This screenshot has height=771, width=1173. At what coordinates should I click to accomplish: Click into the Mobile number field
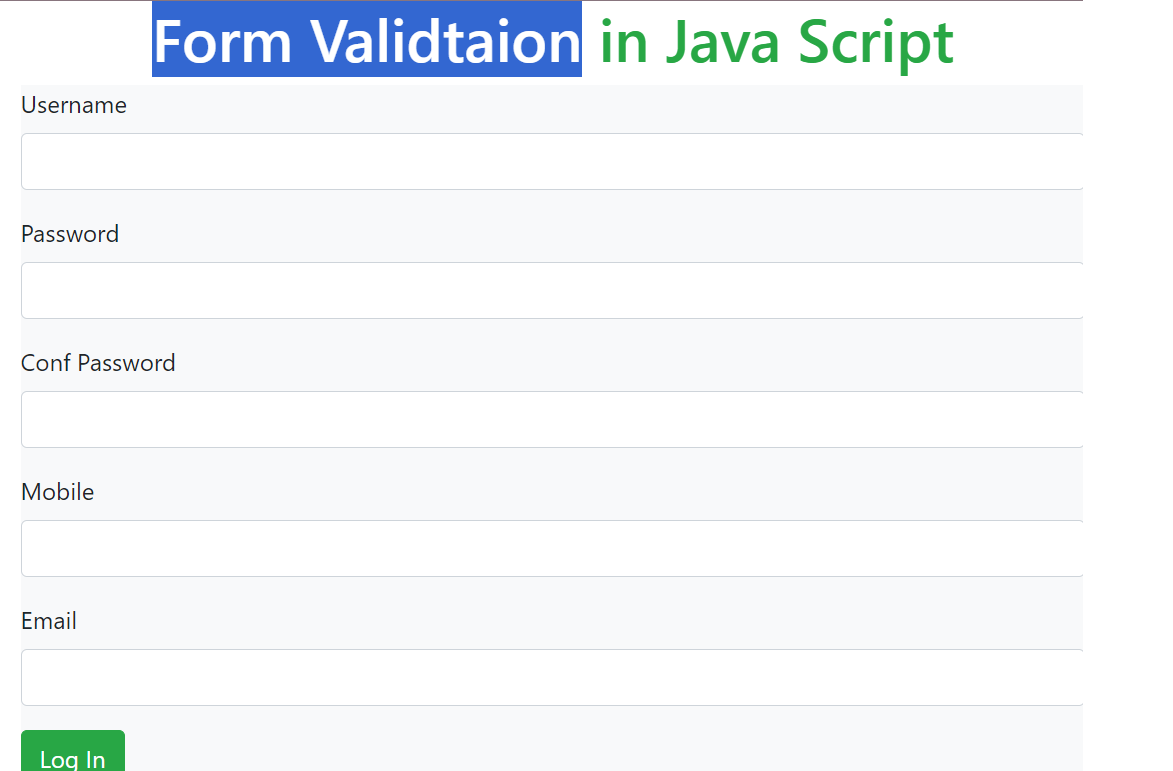coord(551,548)
